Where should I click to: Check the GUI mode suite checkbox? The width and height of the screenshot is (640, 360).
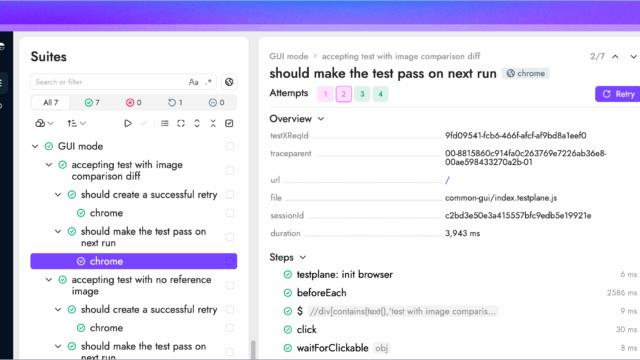coord(230,146)
